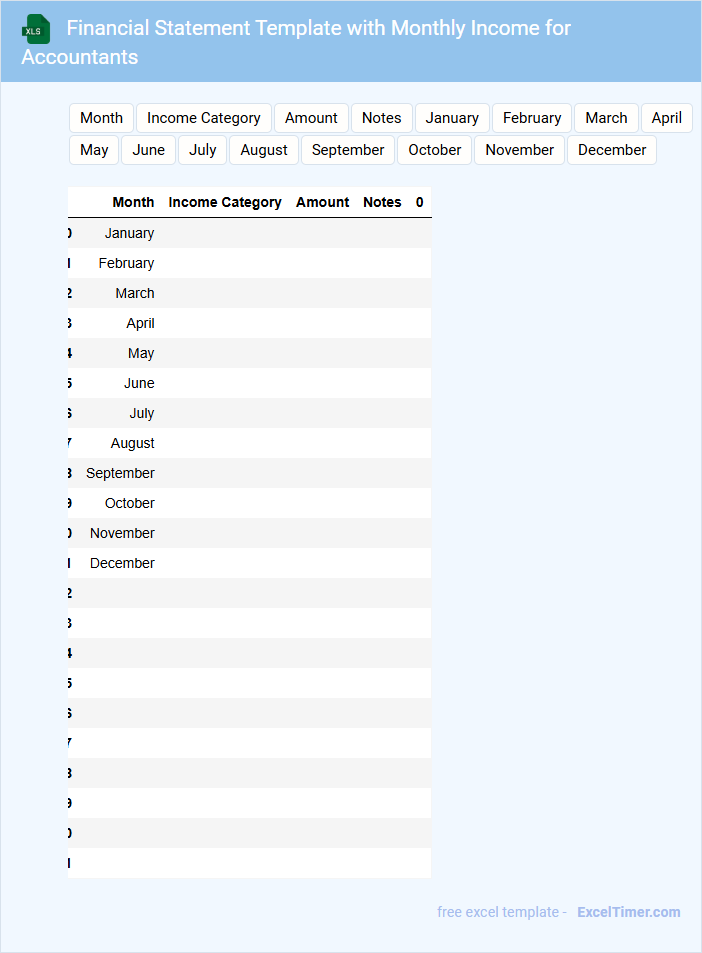
Task: Click the February tag
Action: [x=532, y=118]
